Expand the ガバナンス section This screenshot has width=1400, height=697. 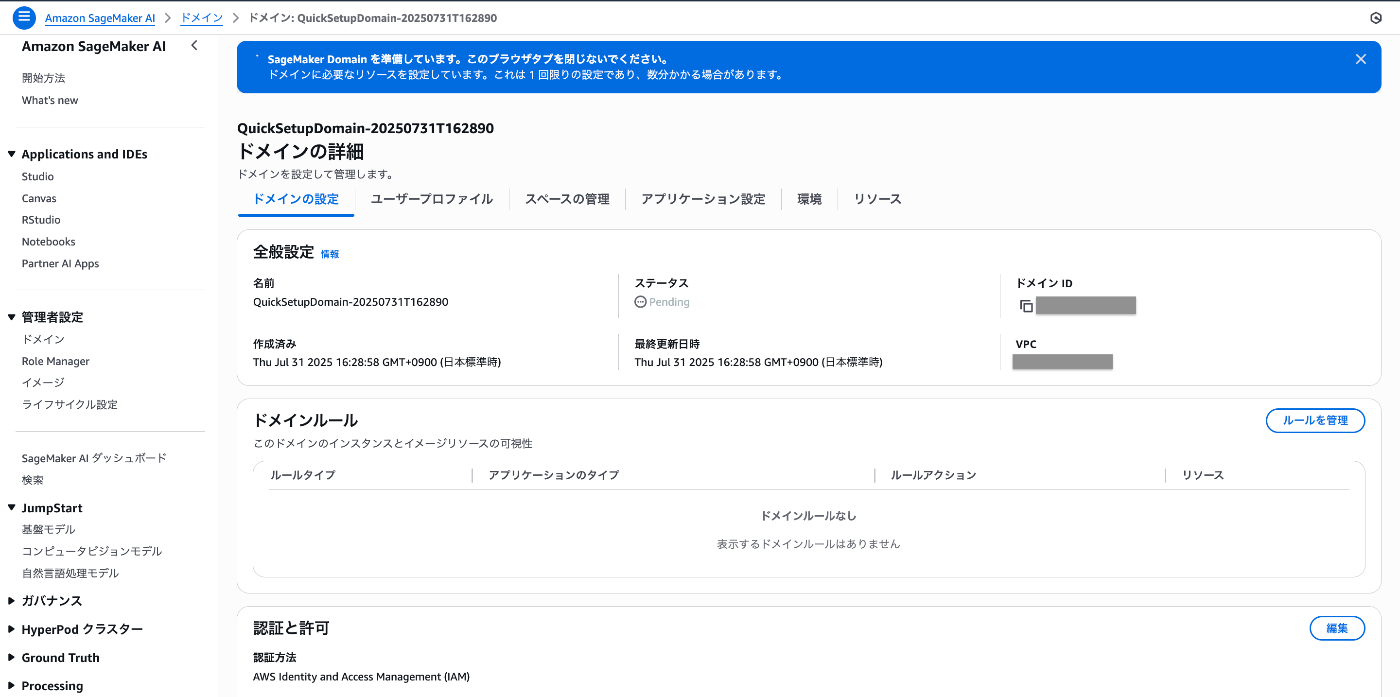tap(12, 601)
